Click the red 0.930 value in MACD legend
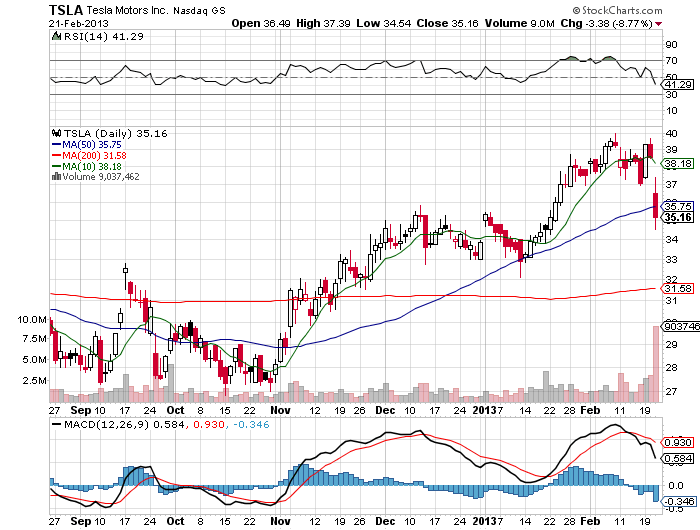The height and width of the screenshot is (530, 700). (x=208, y=424)
